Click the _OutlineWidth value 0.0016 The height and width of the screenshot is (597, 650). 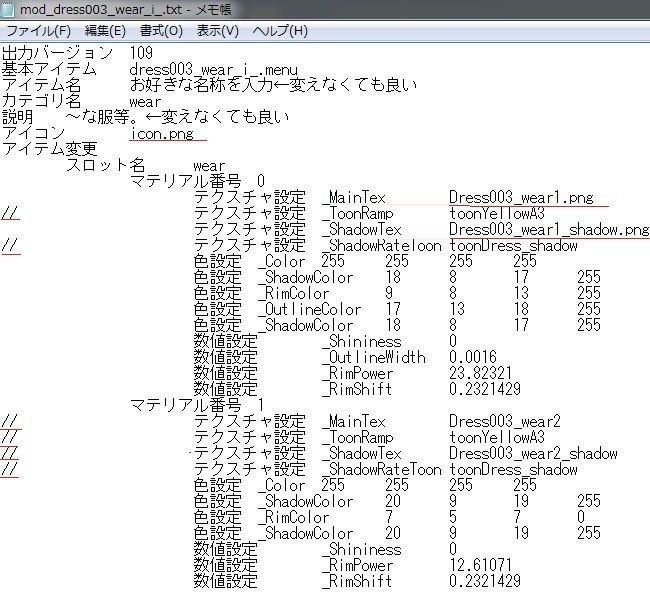[x=473, y=357]
